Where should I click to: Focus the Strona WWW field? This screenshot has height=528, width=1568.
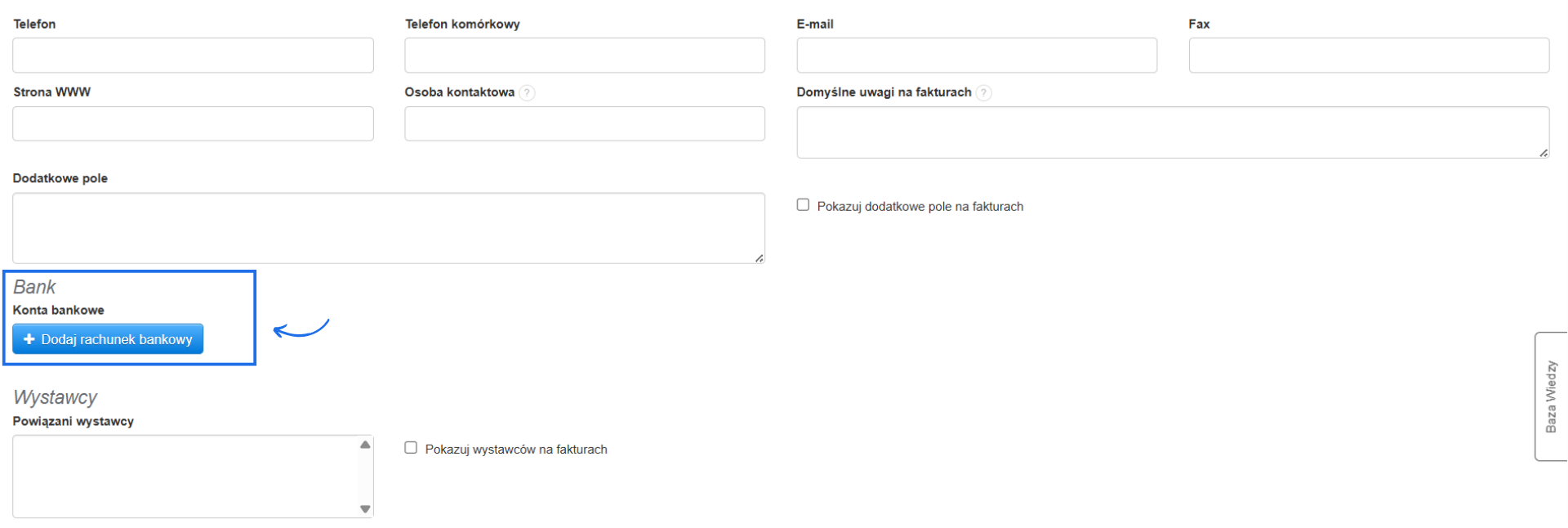[x=193, y=123]
